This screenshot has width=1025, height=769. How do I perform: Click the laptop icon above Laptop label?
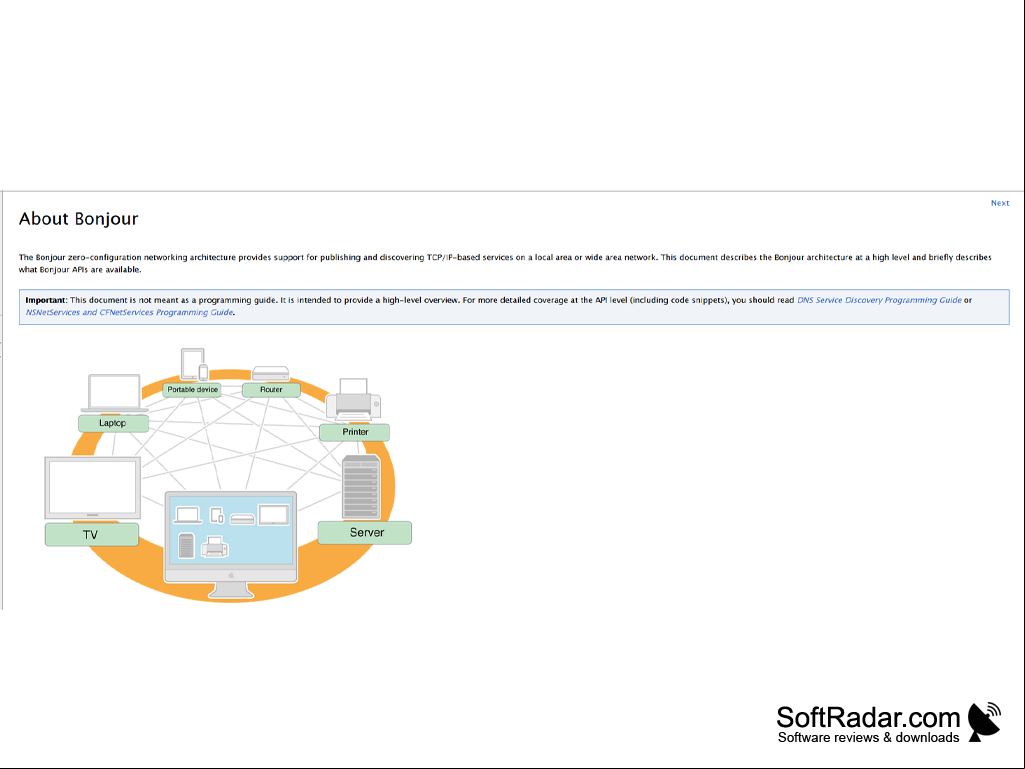point(114,393)
